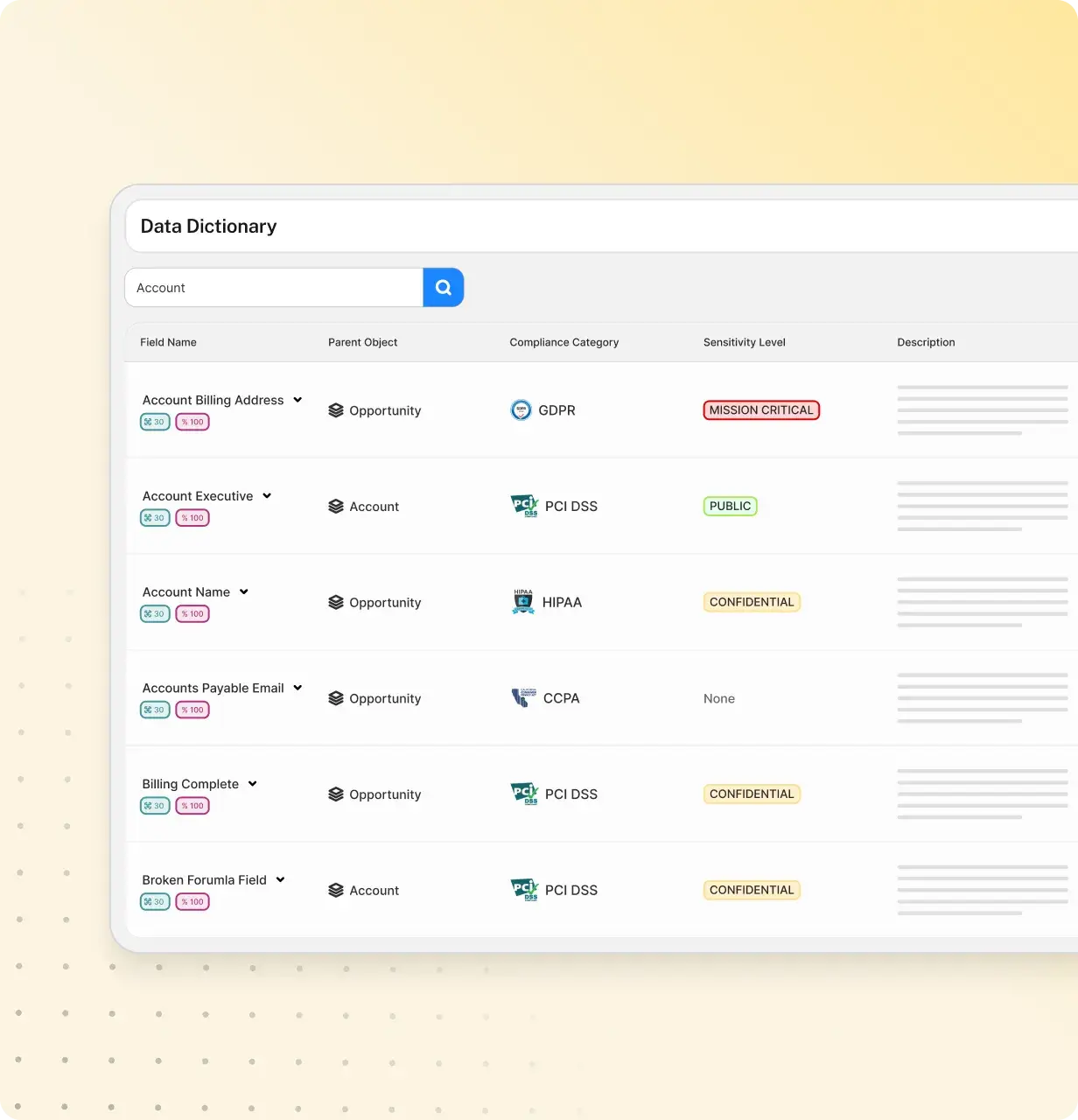Viewport: 1078px width, 1120px height.
Task: Click Account parent object in Account Executive row
Action: (x=374, y=507)
